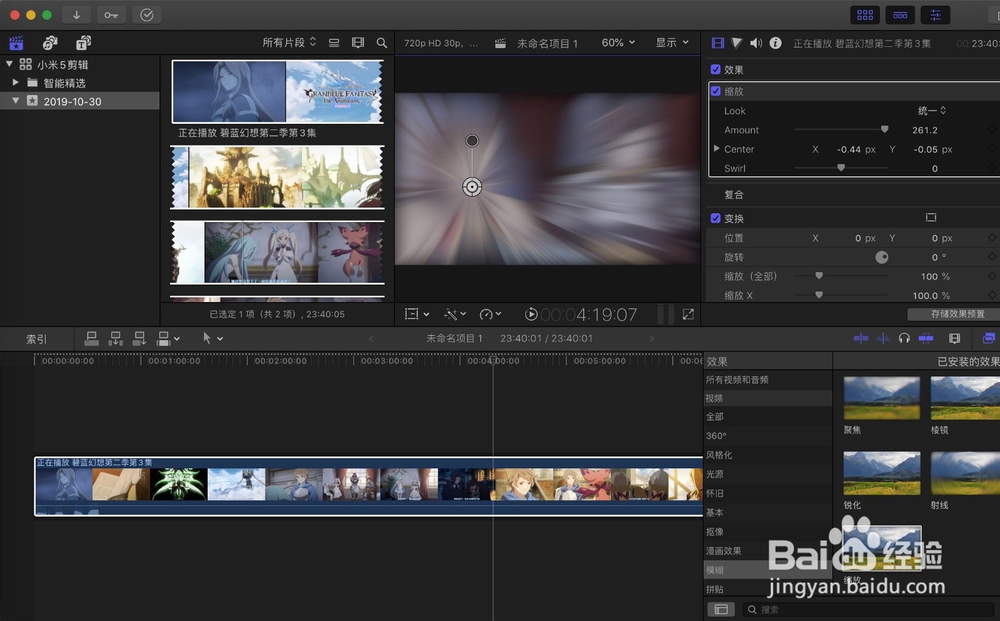The height and width of the screenshot is (621, 1000).
Task: Expand Center parameter disclosure triangle
Action: (716, 149)
